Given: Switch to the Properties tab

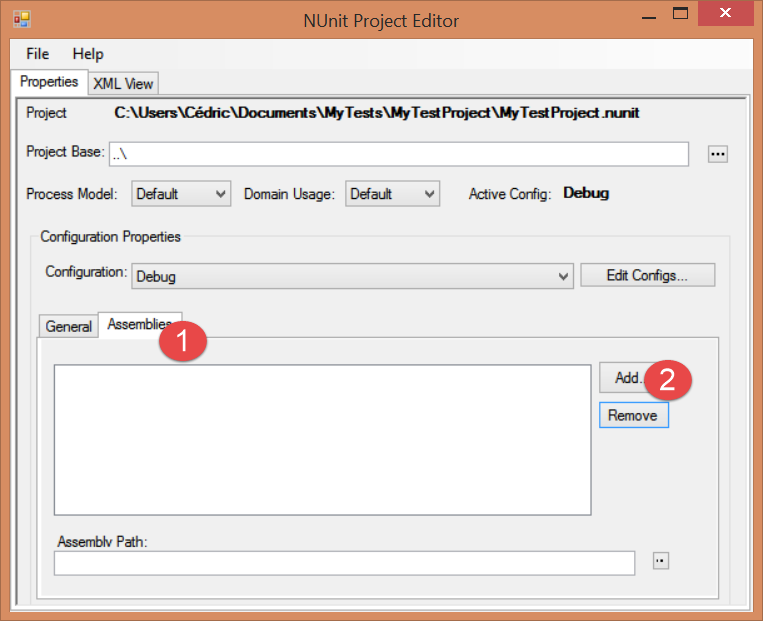Looking at the screenshot, I should [x=49, y=81].
